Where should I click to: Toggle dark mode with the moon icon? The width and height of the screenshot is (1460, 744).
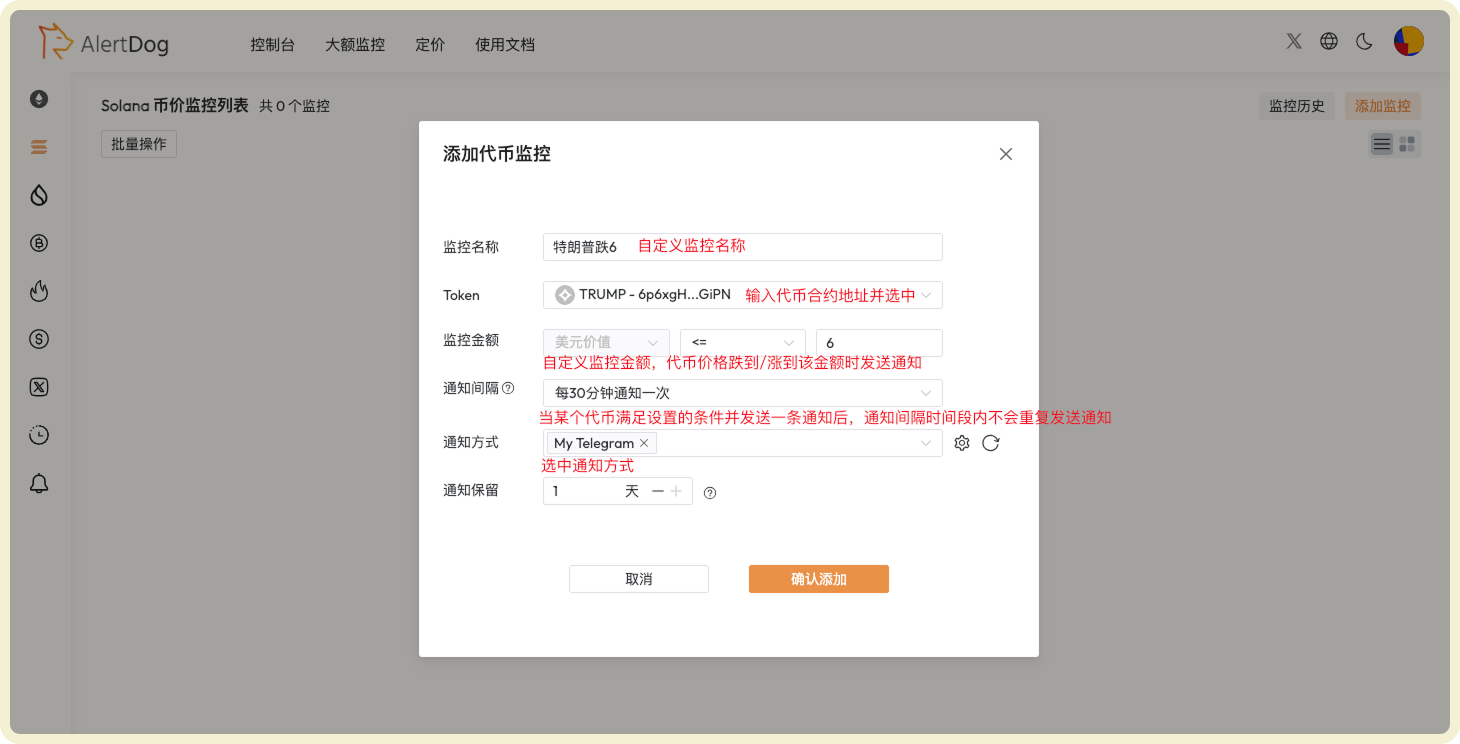[x=1364, y=41]
